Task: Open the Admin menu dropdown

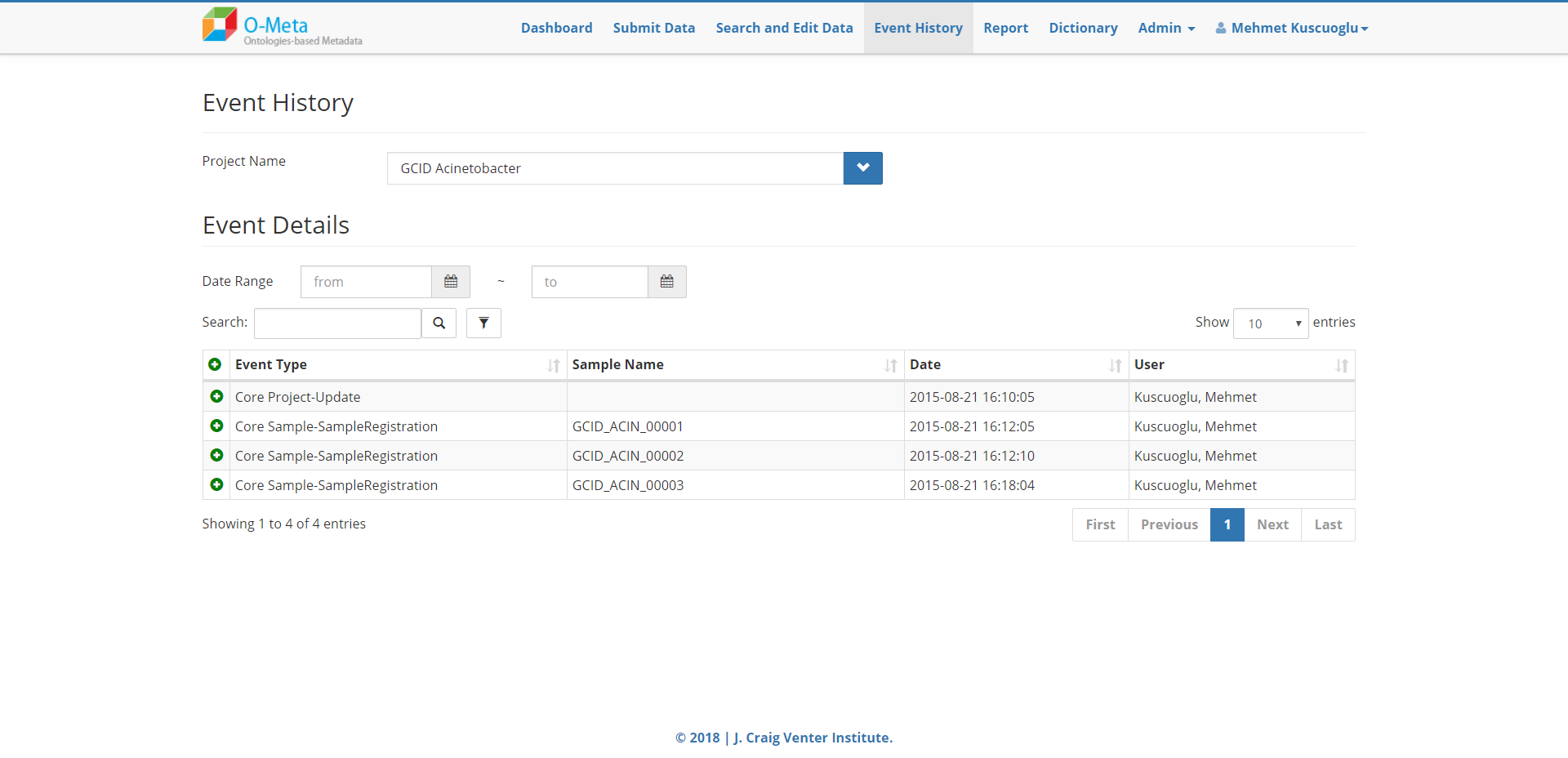Action: [1166, 28]
